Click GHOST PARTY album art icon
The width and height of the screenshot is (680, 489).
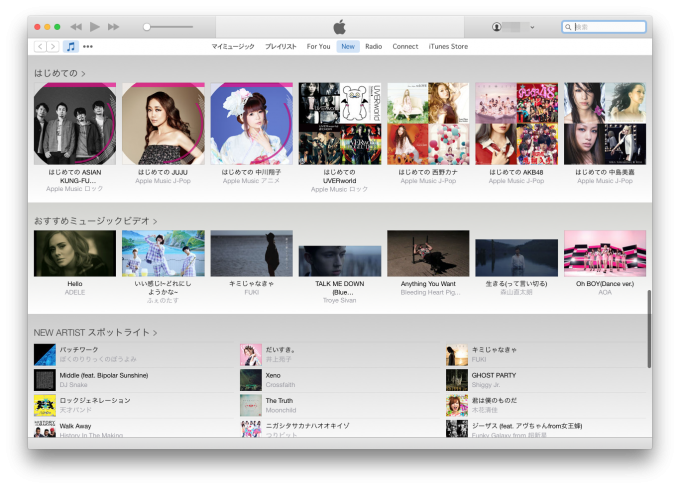click(x=457, y=380)
